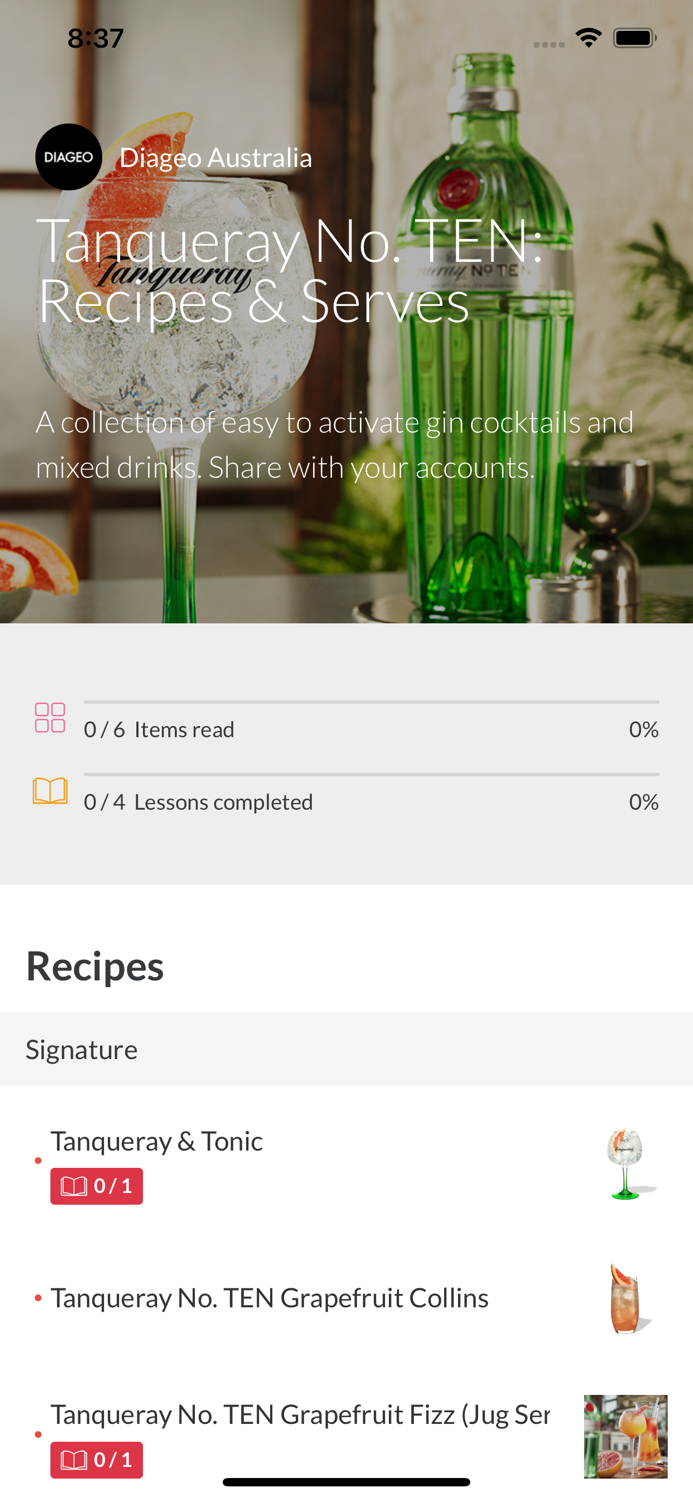The image size is (693, 1500).
Task: Tap the Items read progress bar
Action: pyautogui.click(x=371, y=703)
